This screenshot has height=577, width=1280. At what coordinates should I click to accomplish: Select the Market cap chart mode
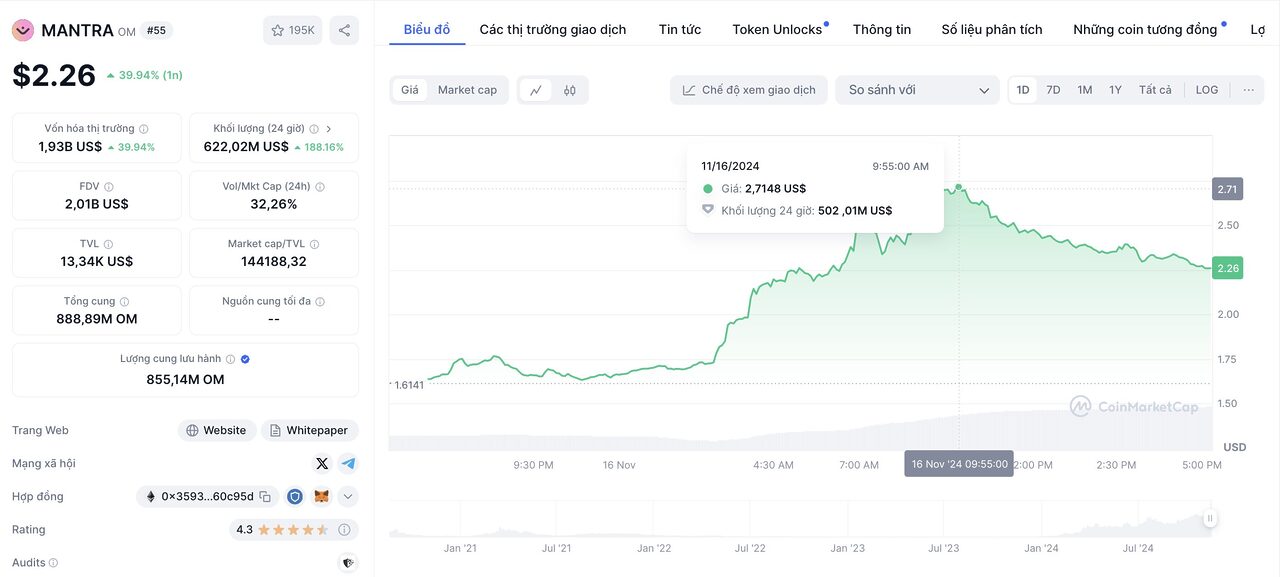point(467,90)
